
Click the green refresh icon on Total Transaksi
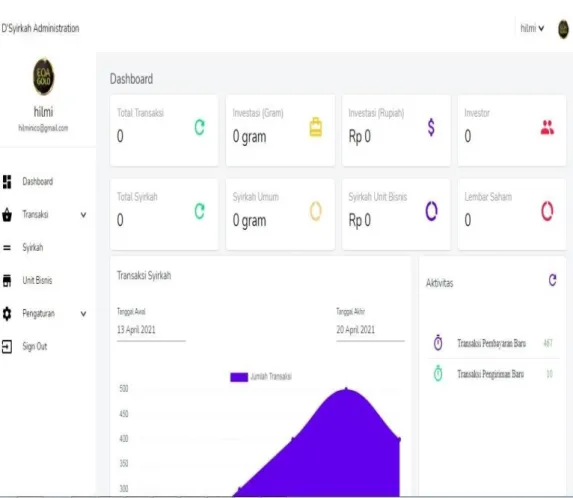point(200,128)
